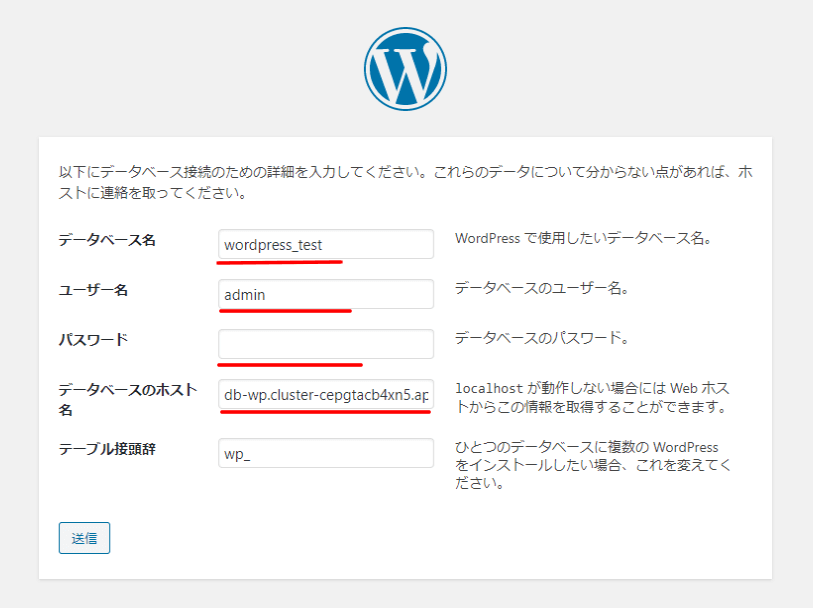The width and height of the screenshot is (813, 608).
Task: Click the intro paragraph starting 以下にデータベース接続
Action: (405, 182)
